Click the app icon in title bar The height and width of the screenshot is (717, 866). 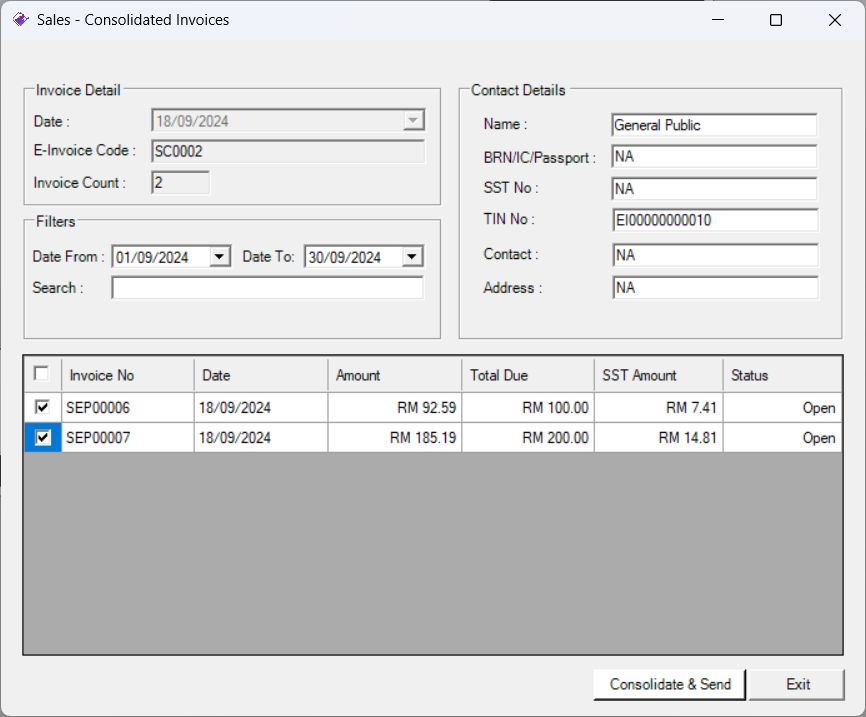20,20
